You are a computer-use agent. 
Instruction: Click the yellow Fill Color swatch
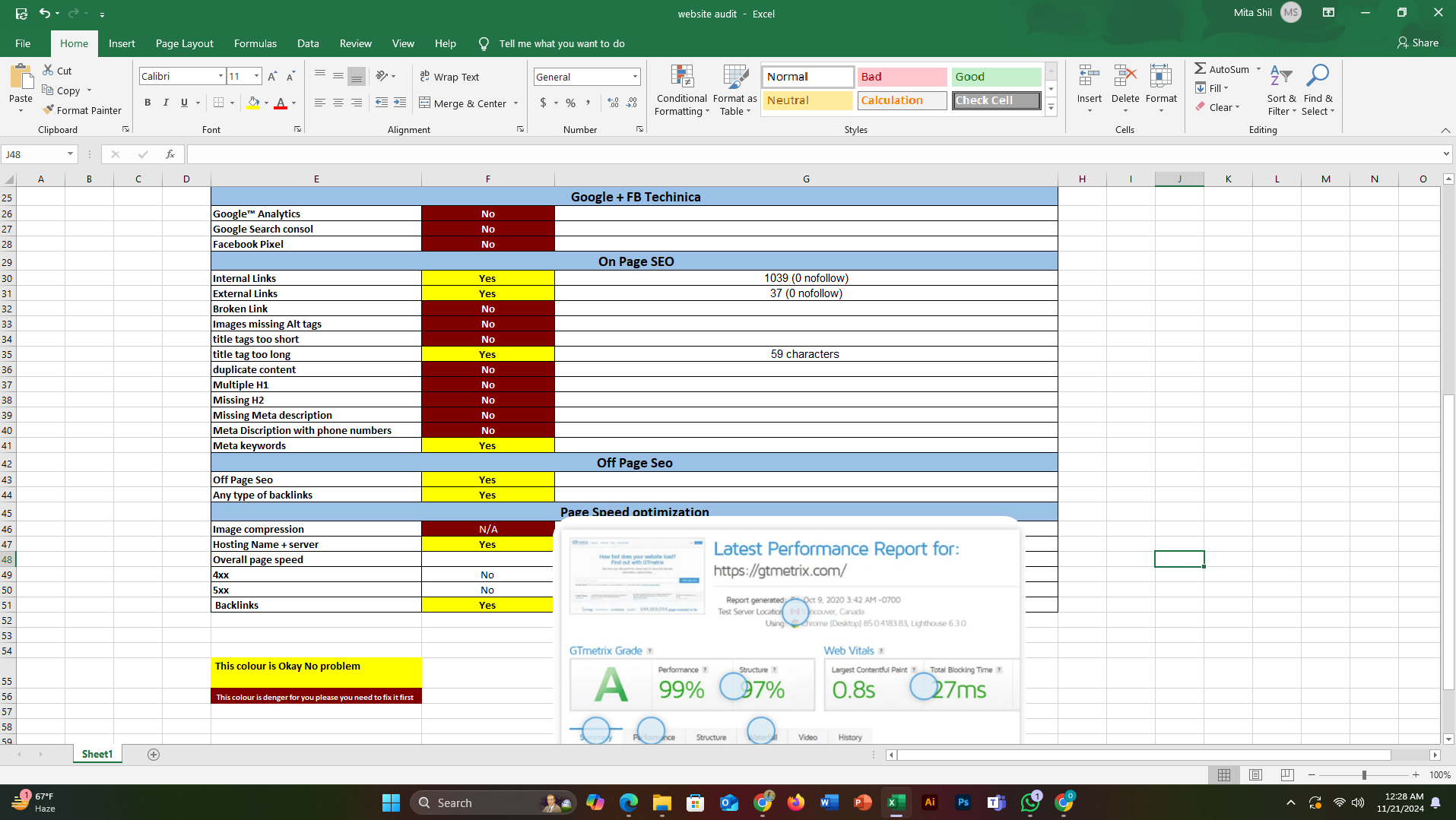254,103
